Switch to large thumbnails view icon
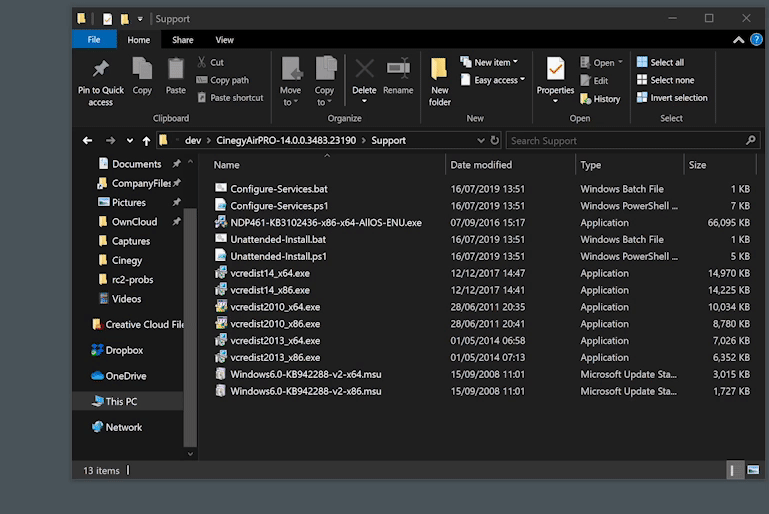The image size is (769, 514). (x=753, y=470)
